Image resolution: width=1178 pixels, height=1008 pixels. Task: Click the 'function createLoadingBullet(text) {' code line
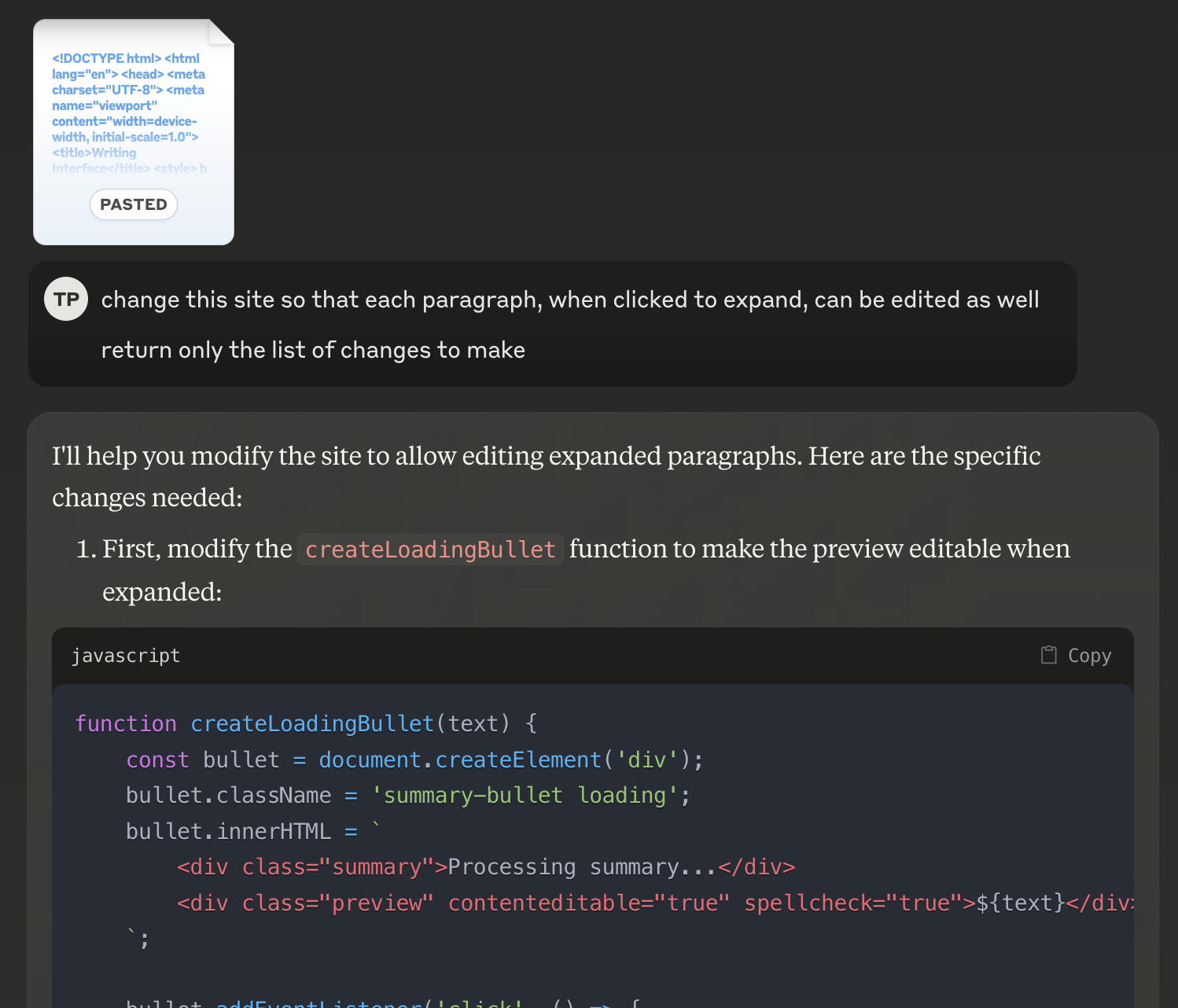tap(306, 723)
